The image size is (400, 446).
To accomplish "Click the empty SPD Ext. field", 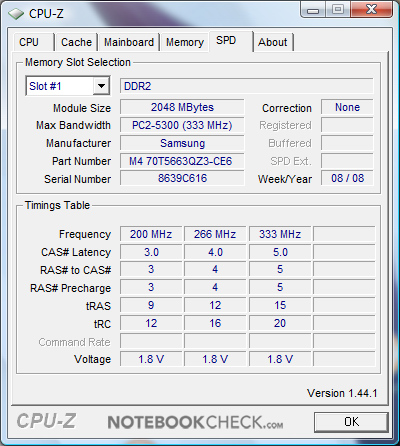I will pos(347,161).
